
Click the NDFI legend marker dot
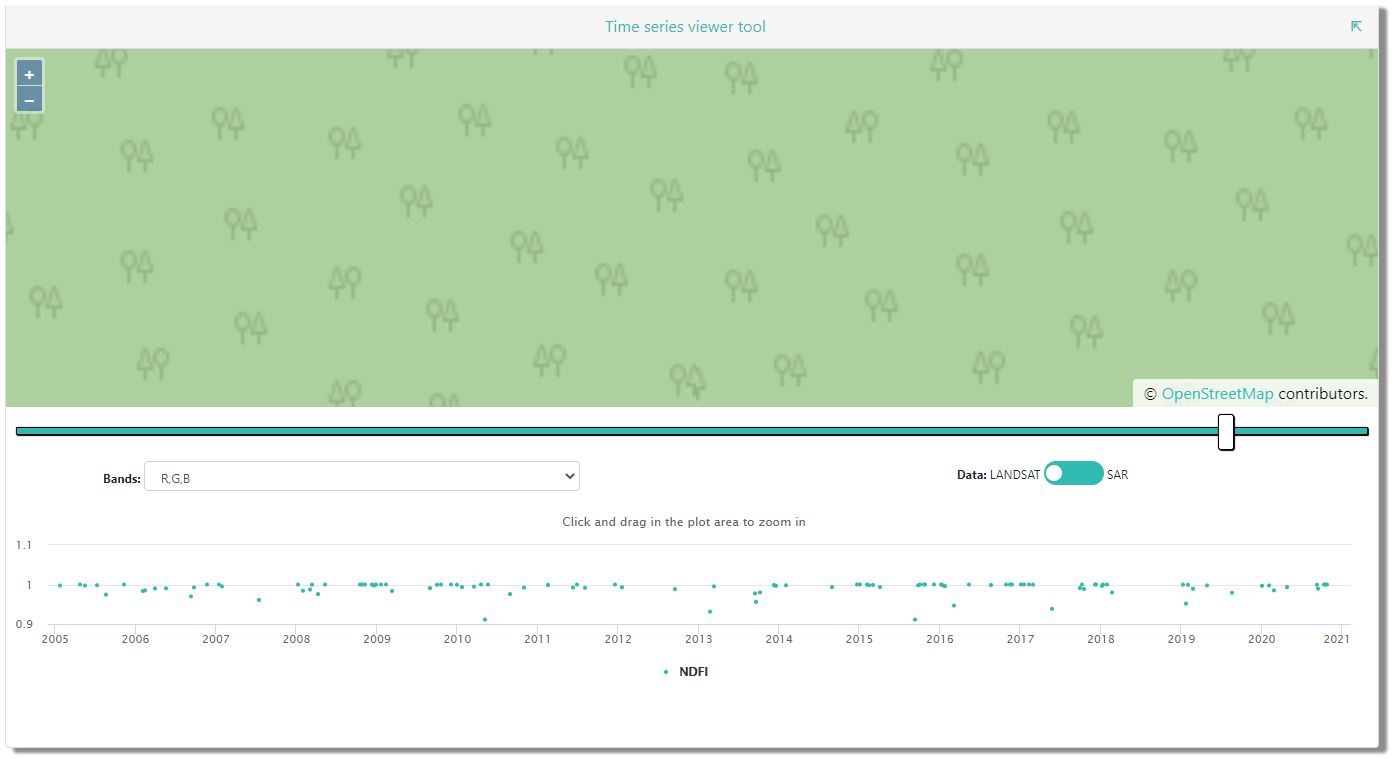coord(666,673)
